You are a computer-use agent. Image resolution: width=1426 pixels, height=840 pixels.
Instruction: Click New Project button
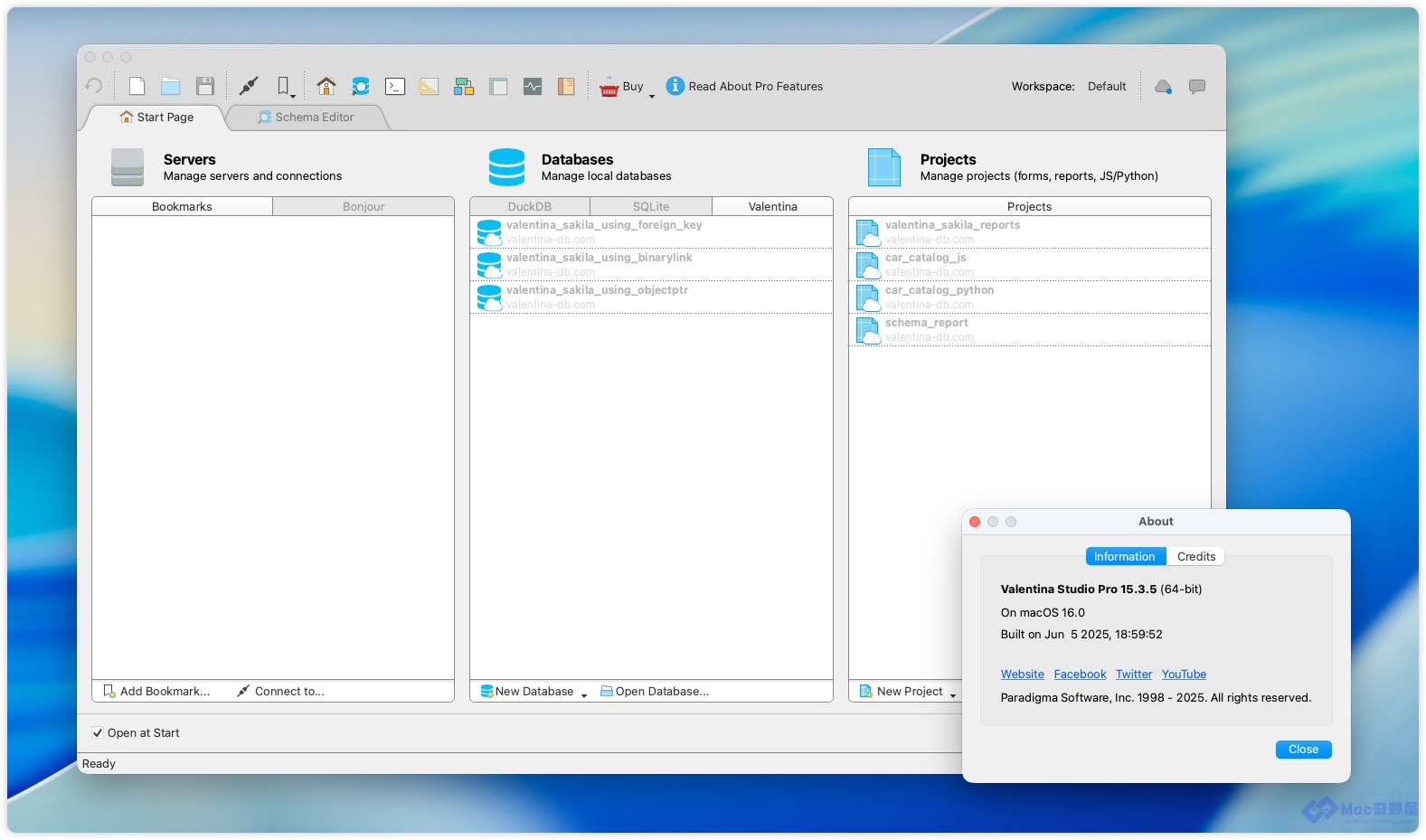pos(901,691)
